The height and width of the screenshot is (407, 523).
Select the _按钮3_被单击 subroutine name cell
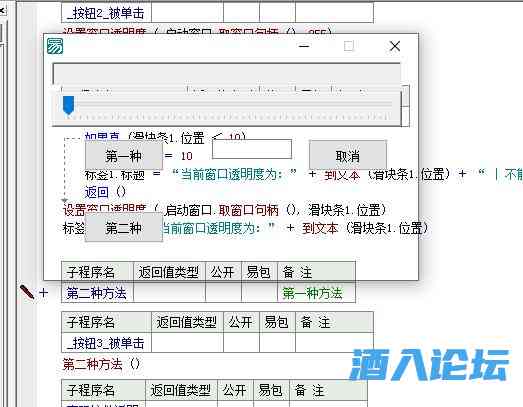tap(106, 343)
